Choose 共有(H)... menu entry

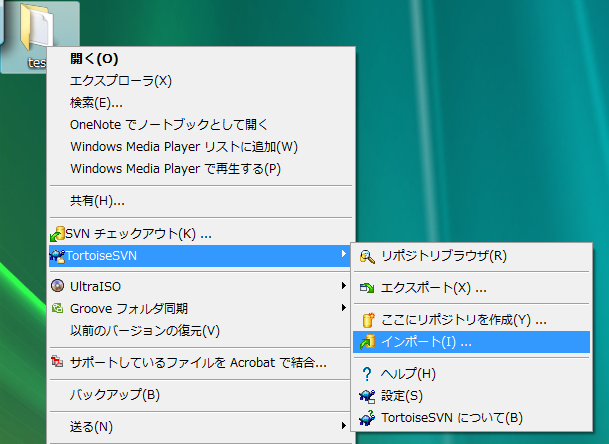click(201, 201)
